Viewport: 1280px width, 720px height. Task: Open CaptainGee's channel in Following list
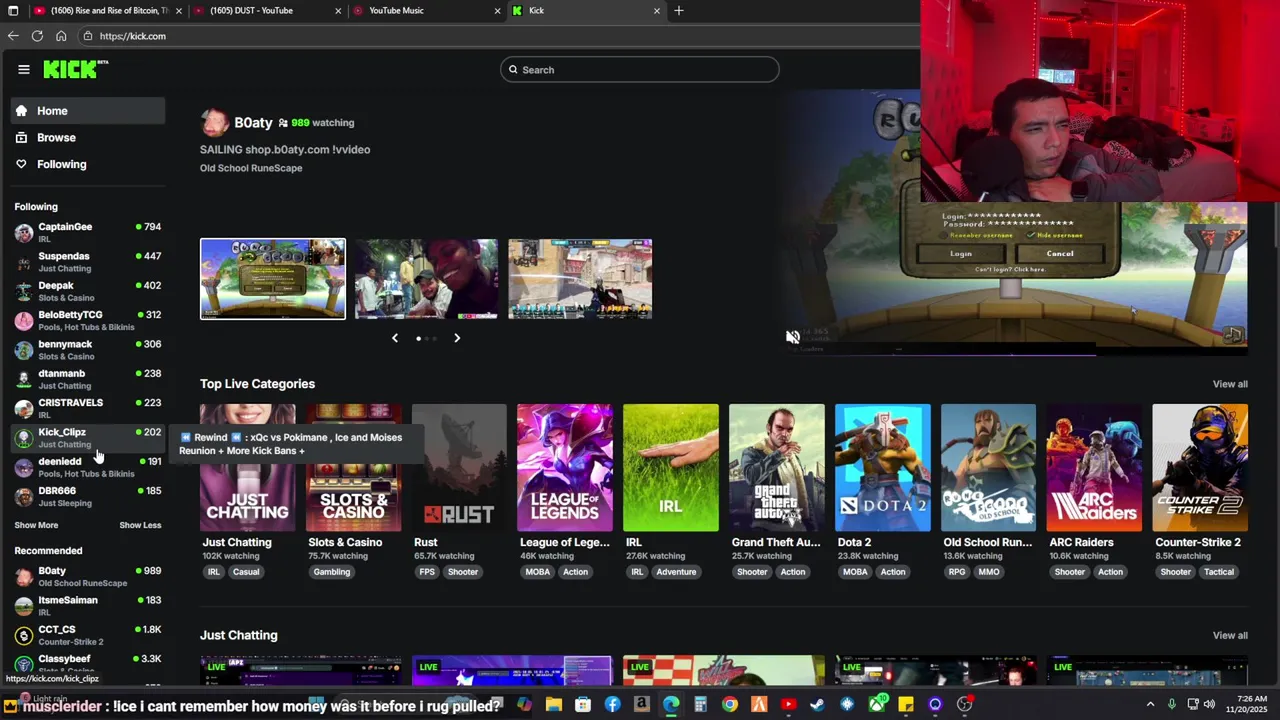pos(88,233)
